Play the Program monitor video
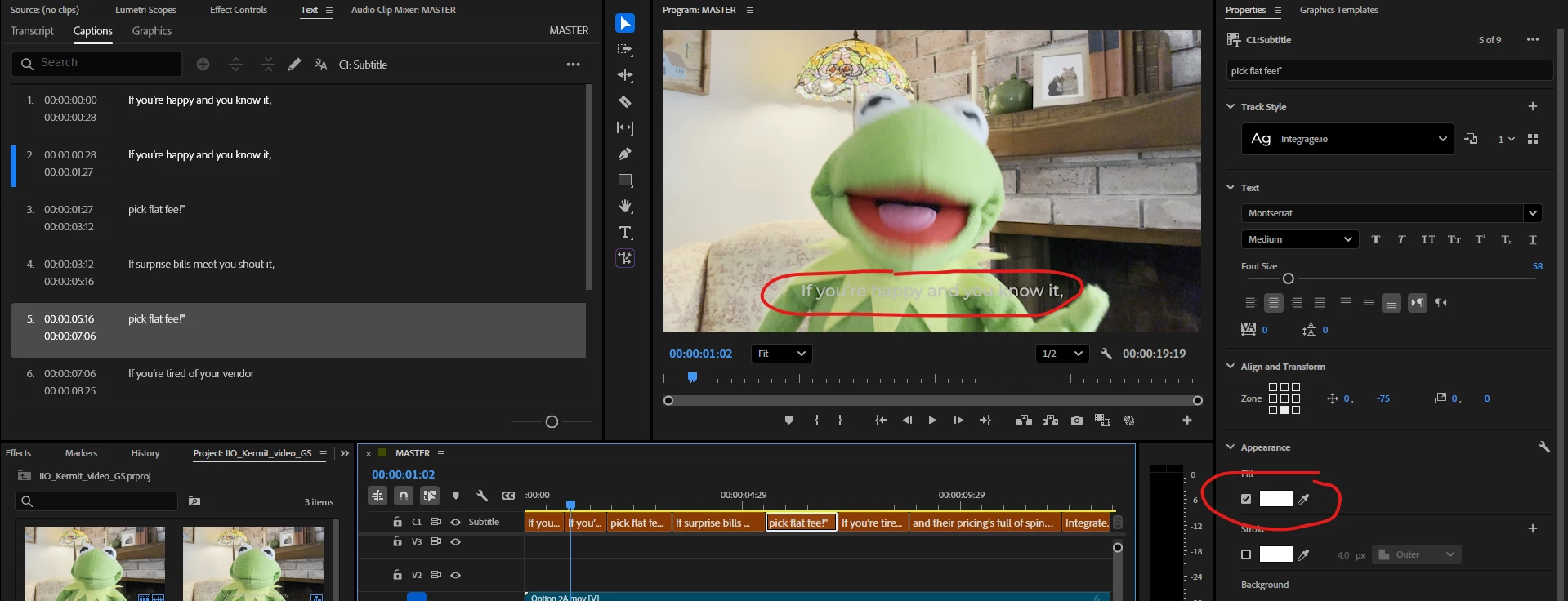The image size is (1568, 601). pyautogui.click(x=932, y=421)
